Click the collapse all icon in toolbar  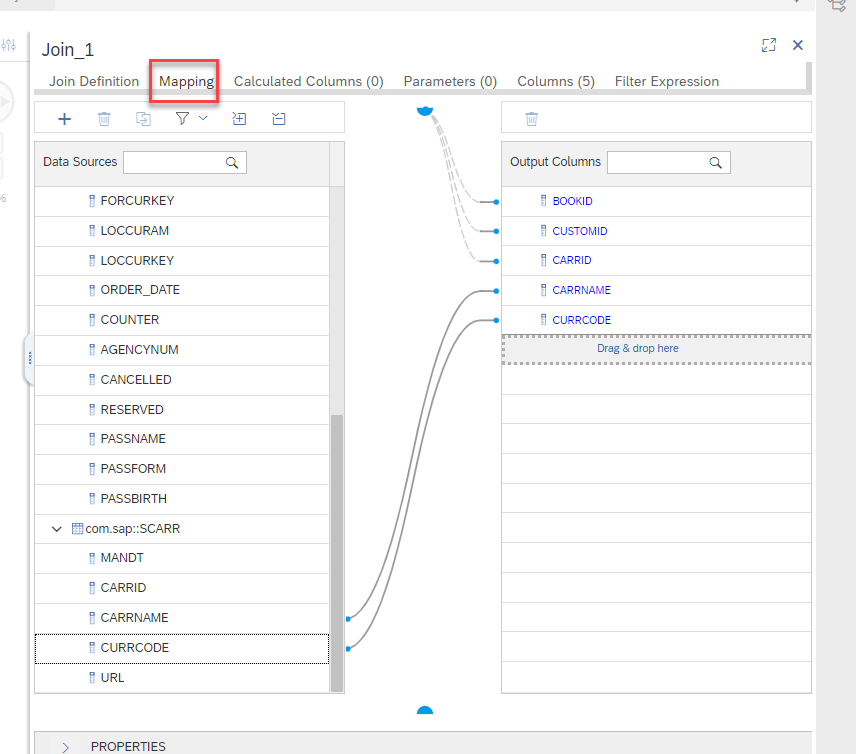(279, 119)
